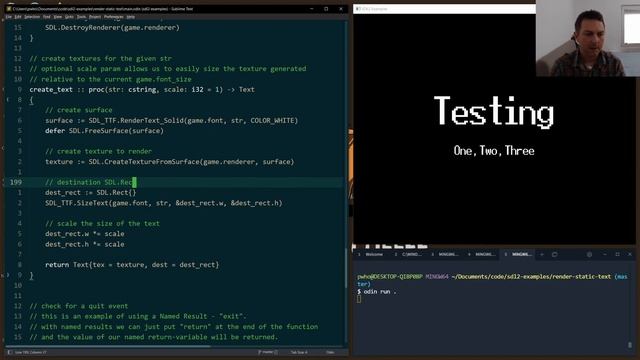Screen dimensions: 640x360
Task: Toggle the side bar icon in status bar
Action: (9, 352)
